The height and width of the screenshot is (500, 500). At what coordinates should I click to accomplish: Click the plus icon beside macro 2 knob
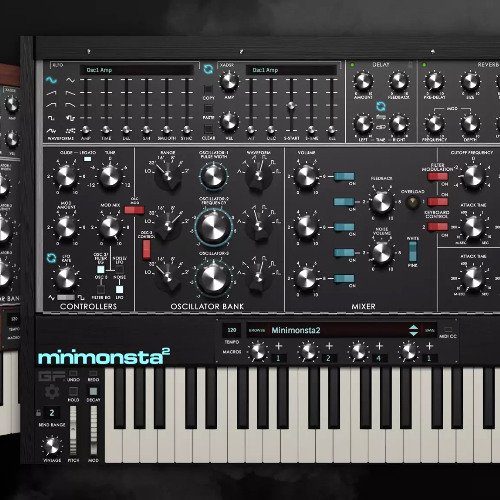click(x=329, y=346)
